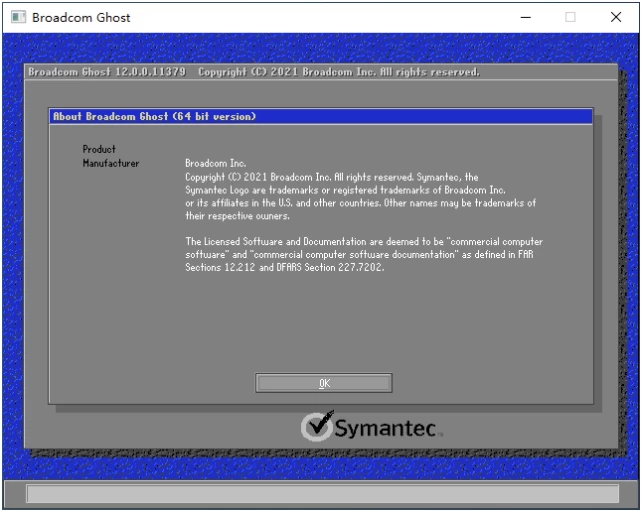Click the Symantec checkmark logo icon
641x511 pixels.
click(317, 426)
